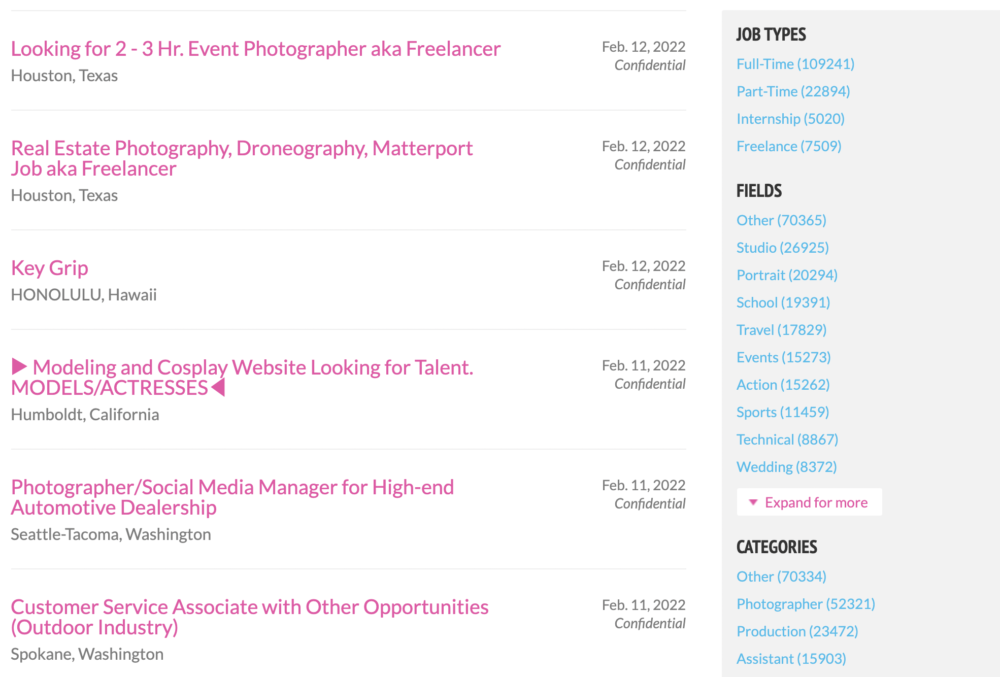This screenshot has width=1000, height=677.
Task: Show Assistant category jobs
Action: pos(791,659)
